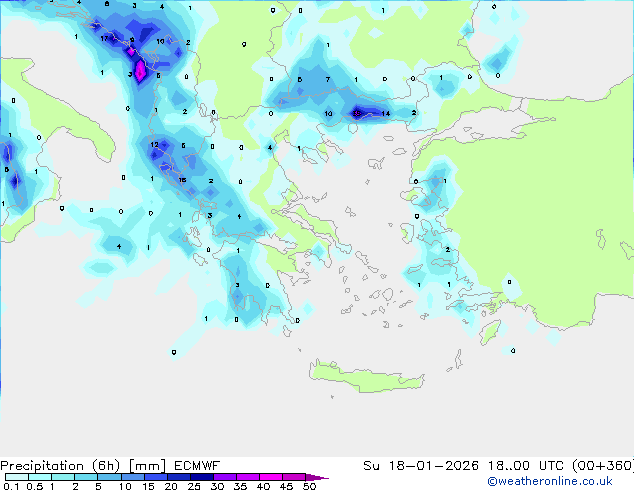Click the magenta heavy-rain core near "17"
This screenshot has width=634, height=490.
(x=140, y=72)
